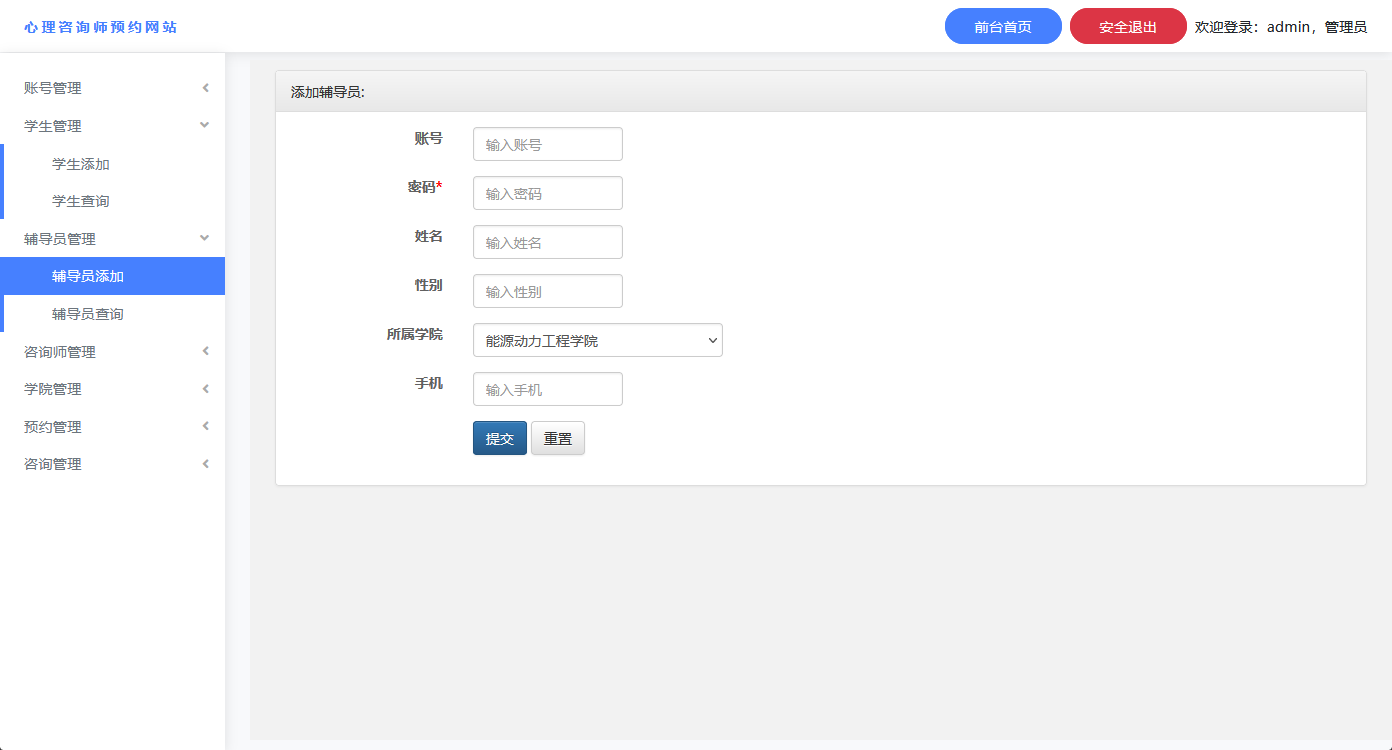Submit the form with 提交
This screenshot has width=1392, height=750.
tap(500, 438)
